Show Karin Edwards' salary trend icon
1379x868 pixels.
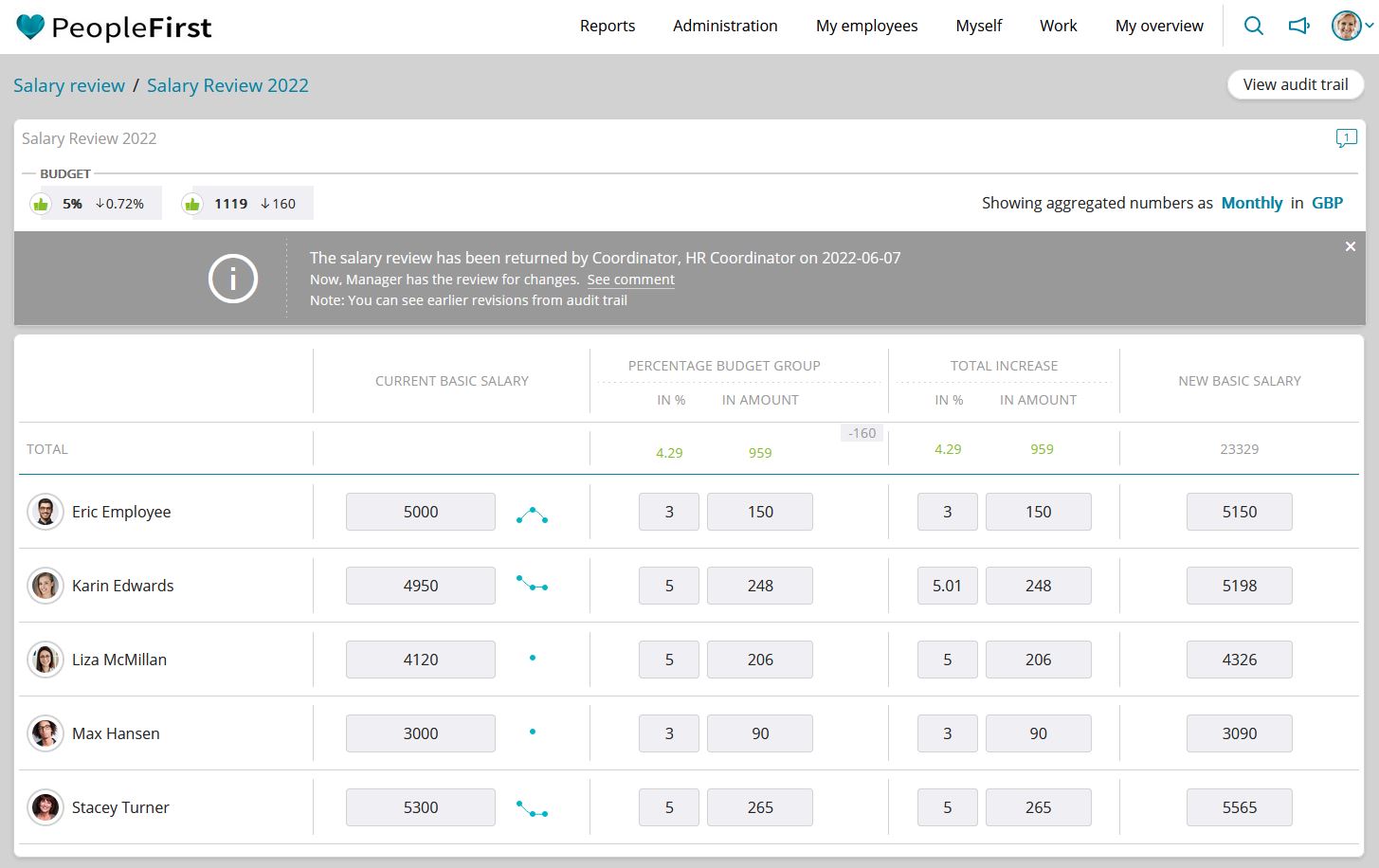532,584
